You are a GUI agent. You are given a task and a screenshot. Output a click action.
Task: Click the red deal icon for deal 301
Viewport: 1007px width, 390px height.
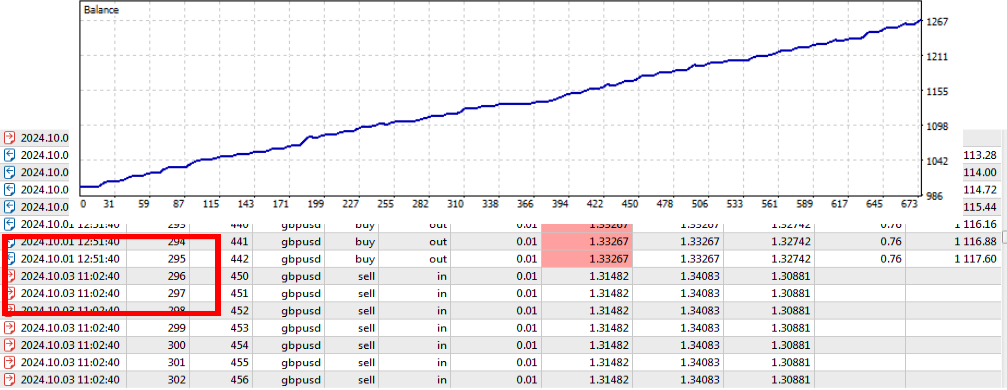[10, 362]
